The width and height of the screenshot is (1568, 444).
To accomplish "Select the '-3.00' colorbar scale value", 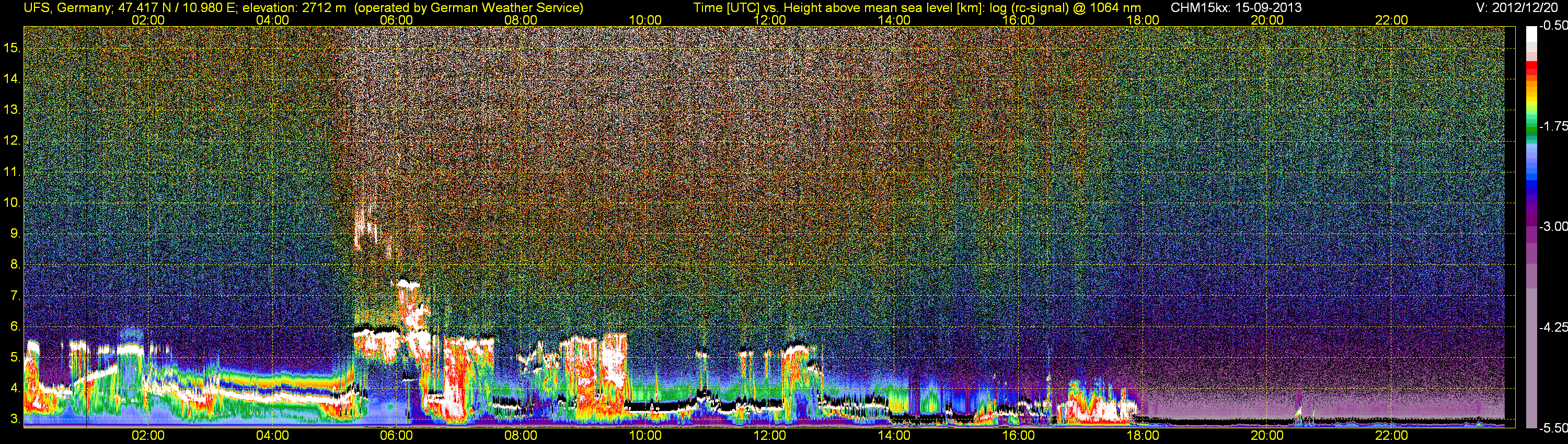I will pyautogui.click(x=1553, y=226).
